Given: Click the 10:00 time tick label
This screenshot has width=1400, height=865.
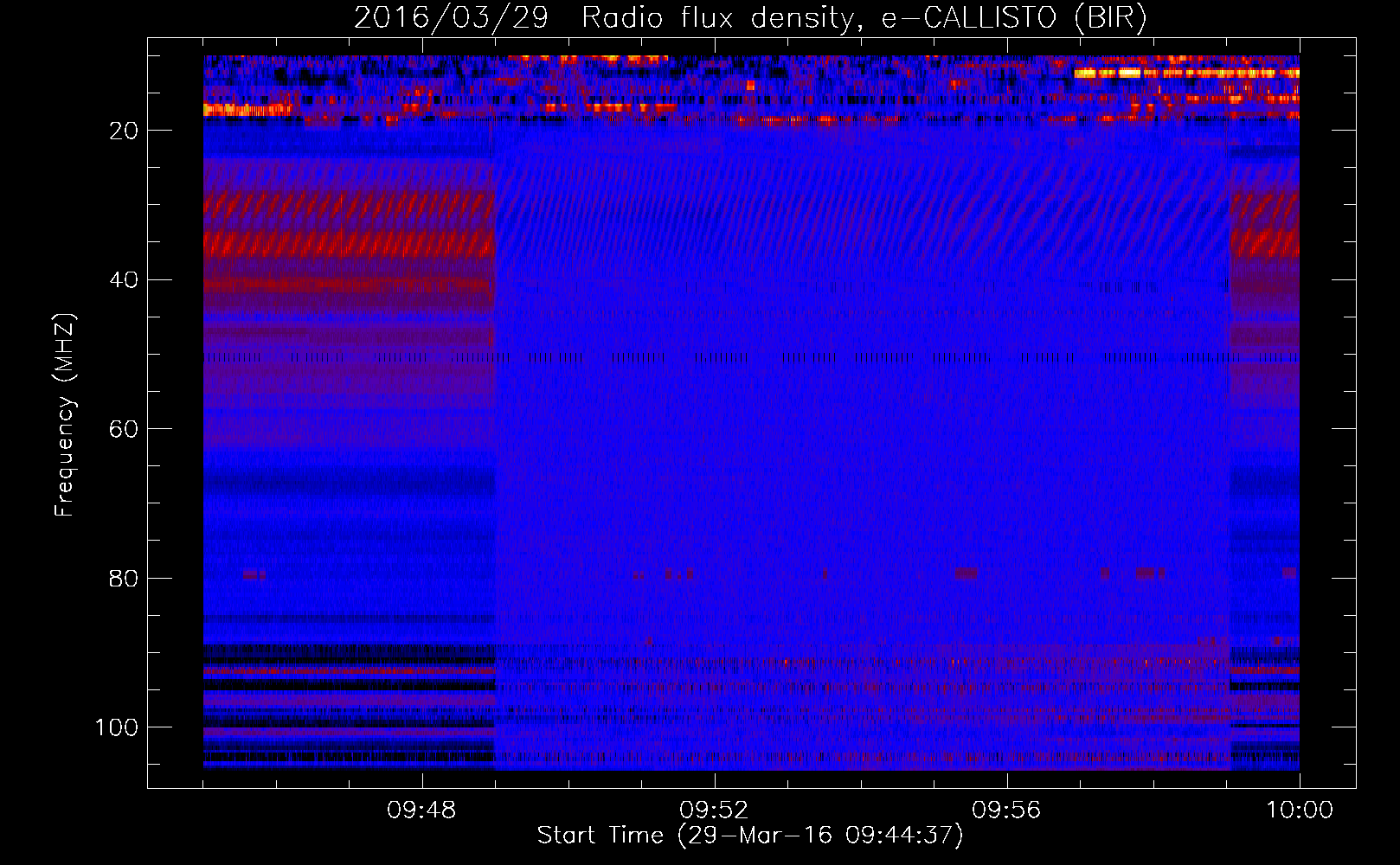Looking at the screenshot, I should point(1299,811).
